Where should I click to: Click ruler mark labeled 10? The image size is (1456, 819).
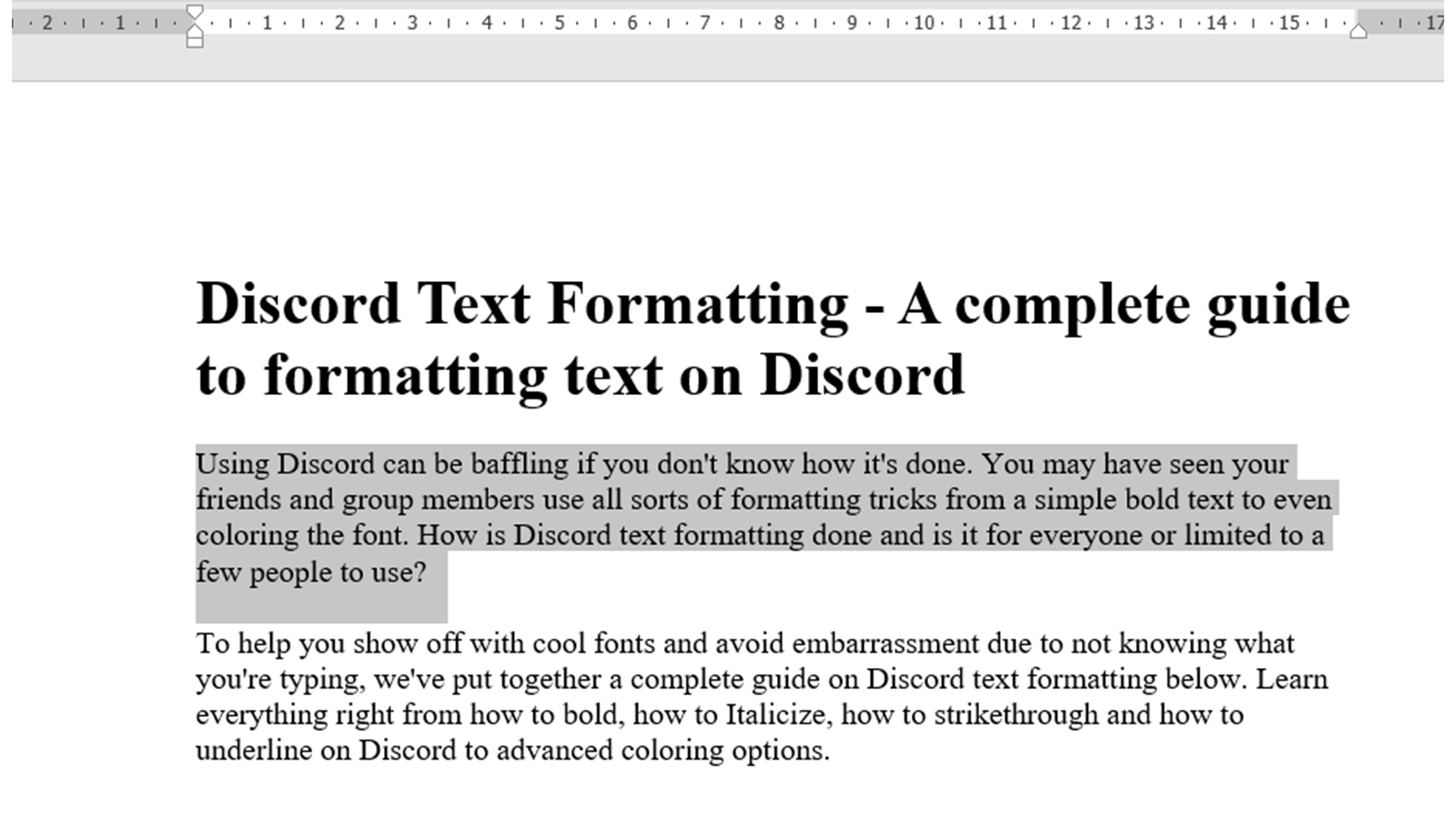[924, 23]
